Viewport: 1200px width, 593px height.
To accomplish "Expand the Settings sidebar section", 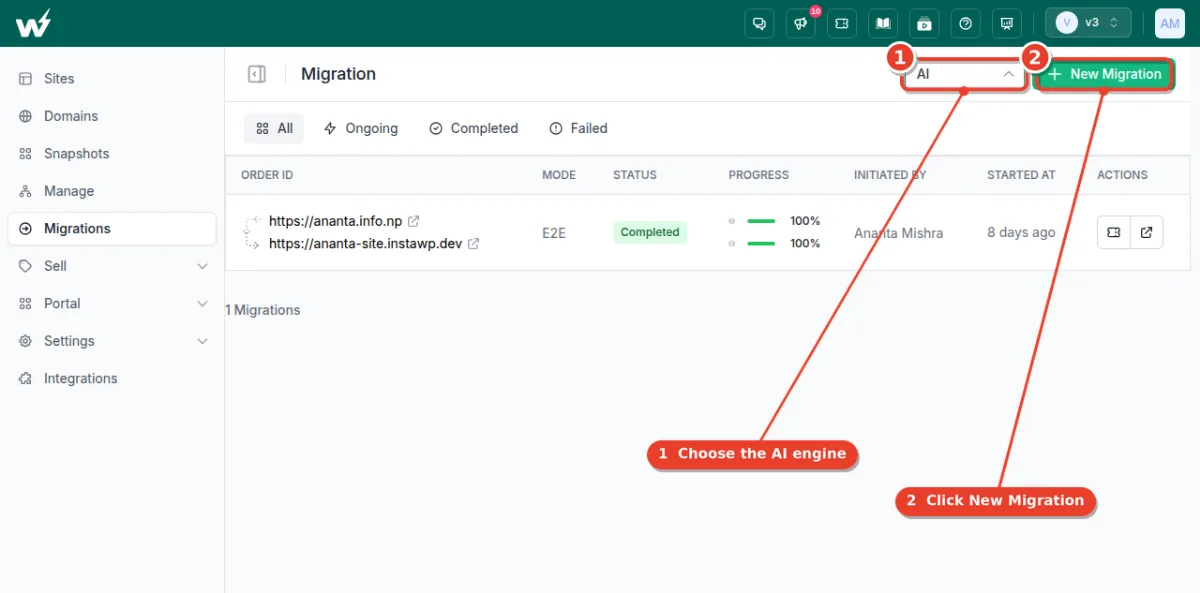I will click(112, 341).
